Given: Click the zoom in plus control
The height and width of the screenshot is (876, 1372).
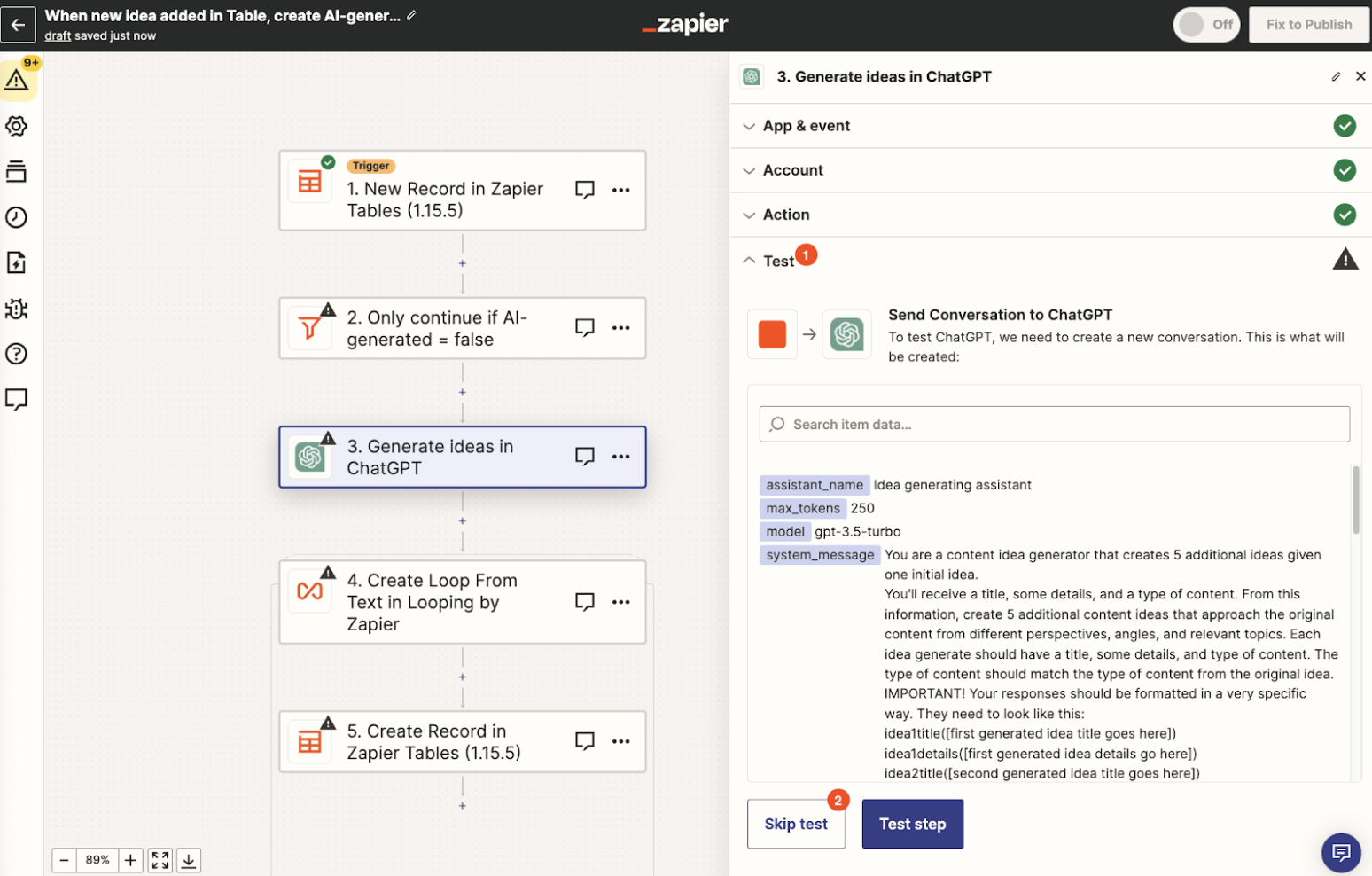Looking at the screenshot, I should 130,859.
